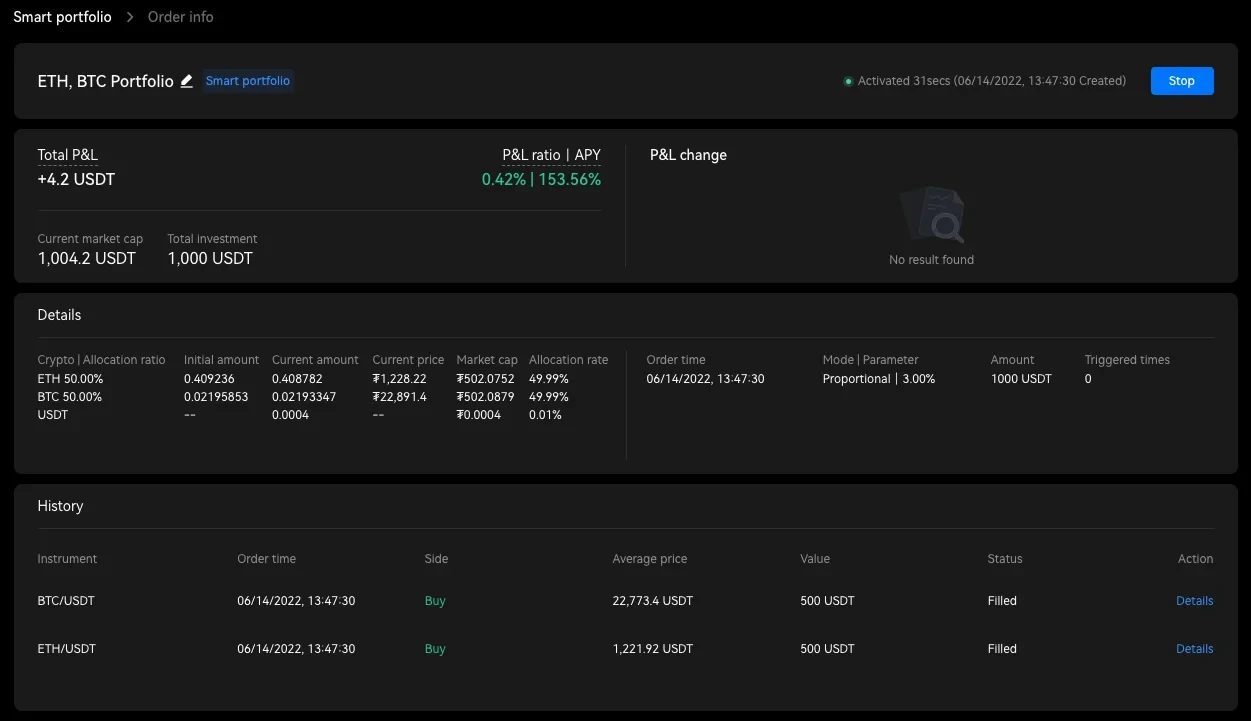
Task: Click the Order info breadcrumb text
Action: click(x=180, y=17)
